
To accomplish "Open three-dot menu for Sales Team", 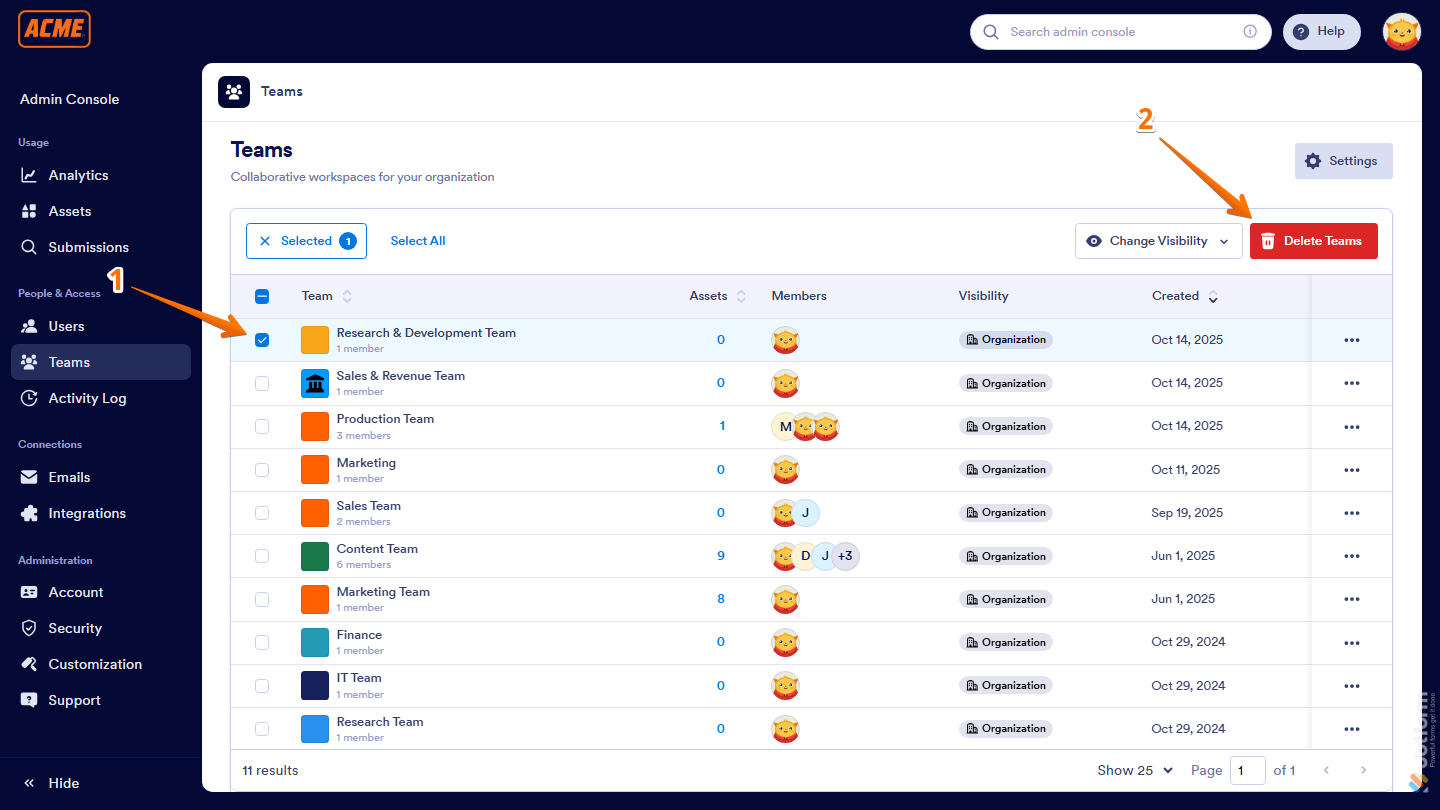I will tap(1352, 513).
